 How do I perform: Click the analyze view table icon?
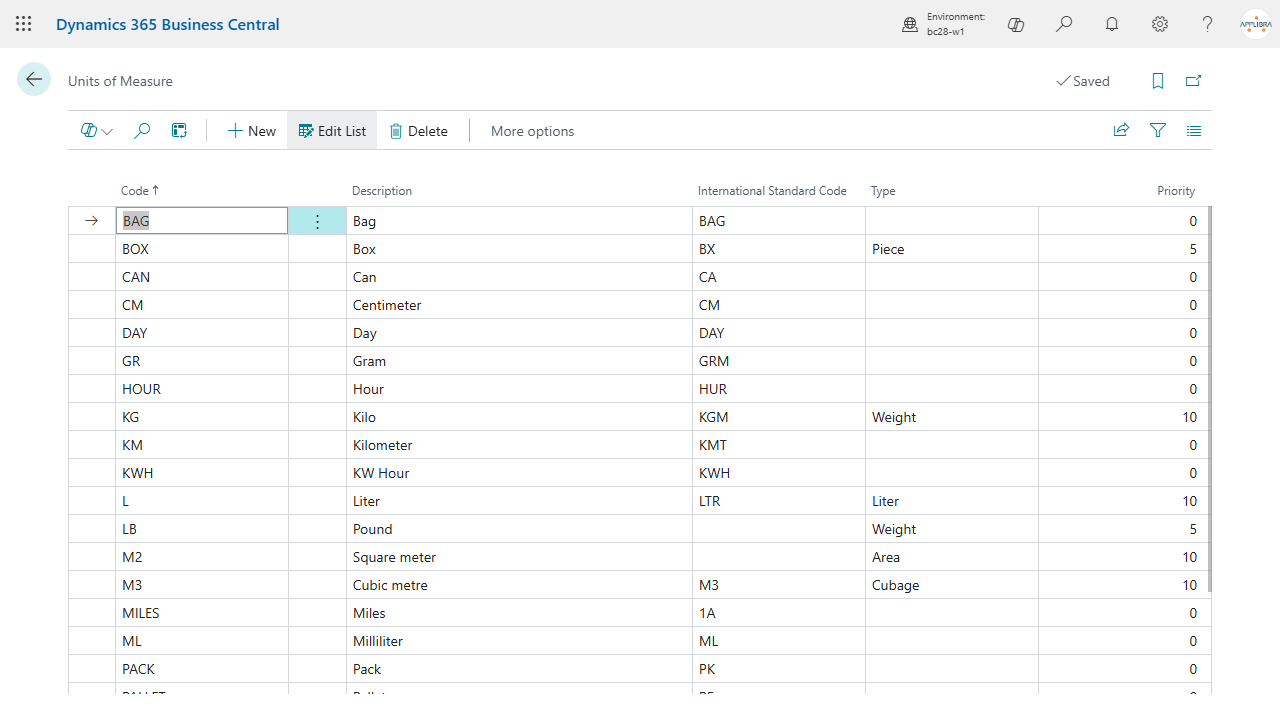pyautogui.click(x=179, y=131)
